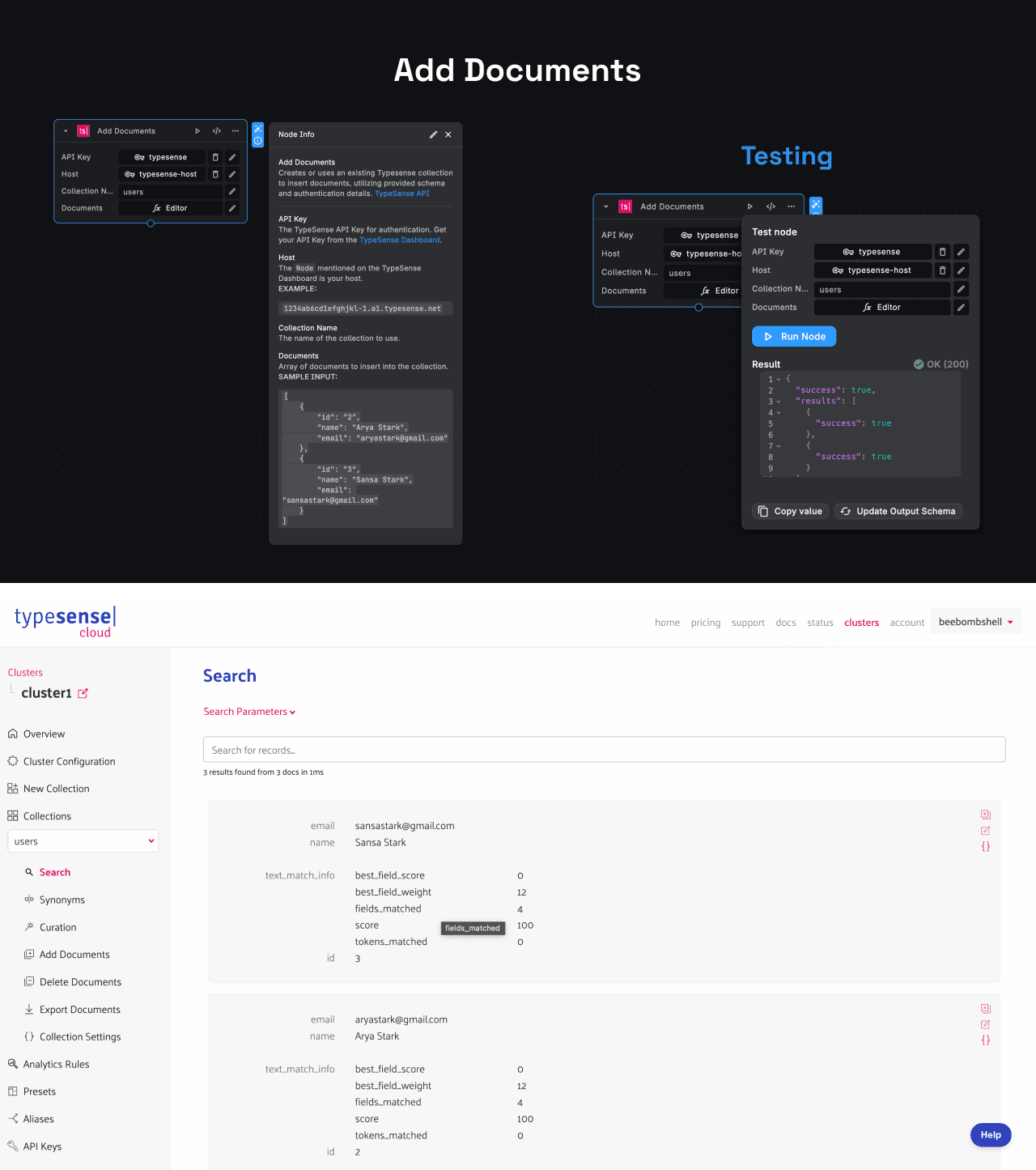Edit Documents field in node beside Node Info

232,208
